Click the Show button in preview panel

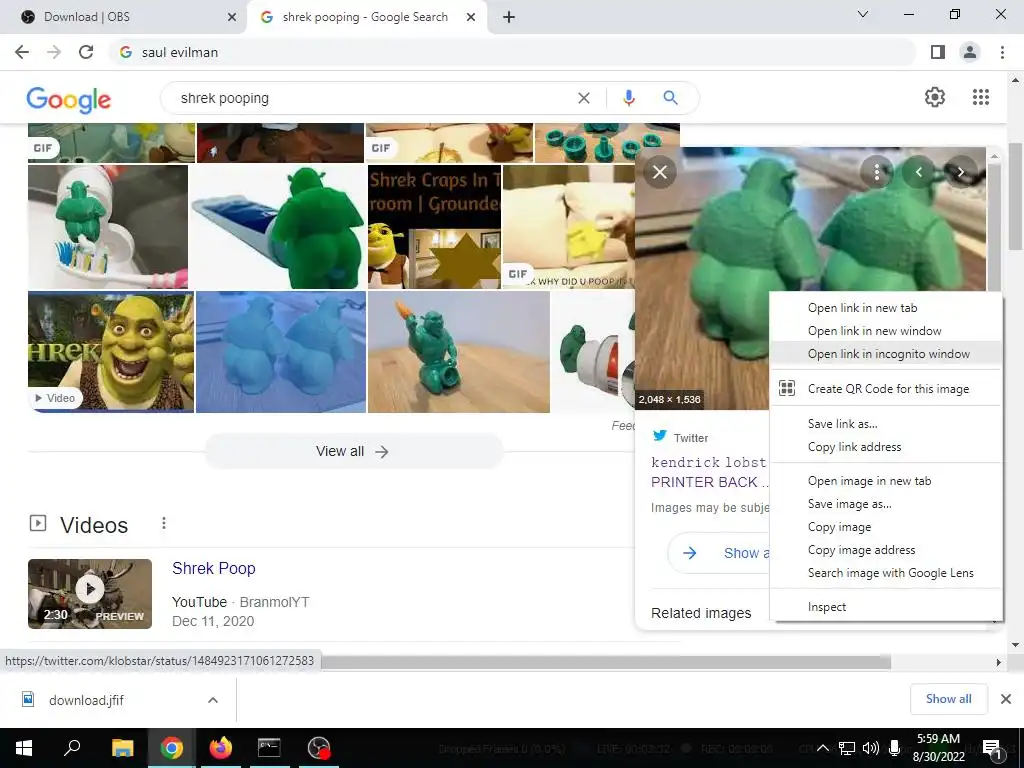(x=718, y=553)
